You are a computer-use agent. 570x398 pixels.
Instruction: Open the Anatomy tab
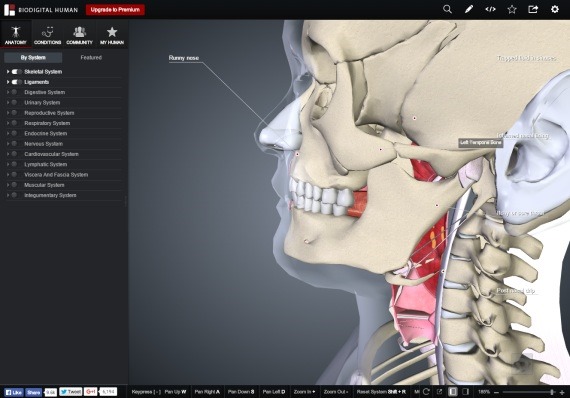[16, 35]
